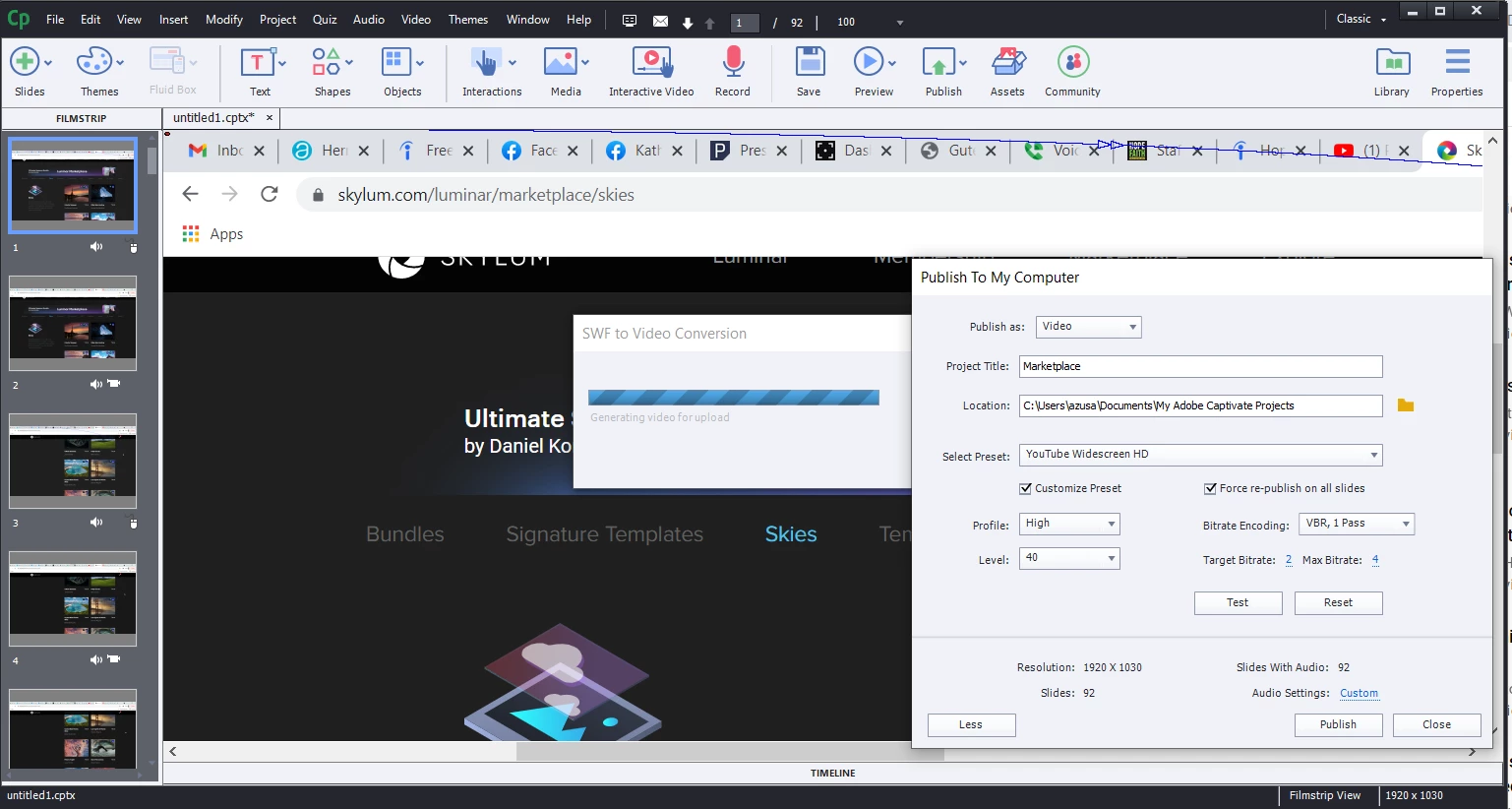Open the Themes menu
1512x809 pixels.
pyautogui.click(x=468, y=19)
